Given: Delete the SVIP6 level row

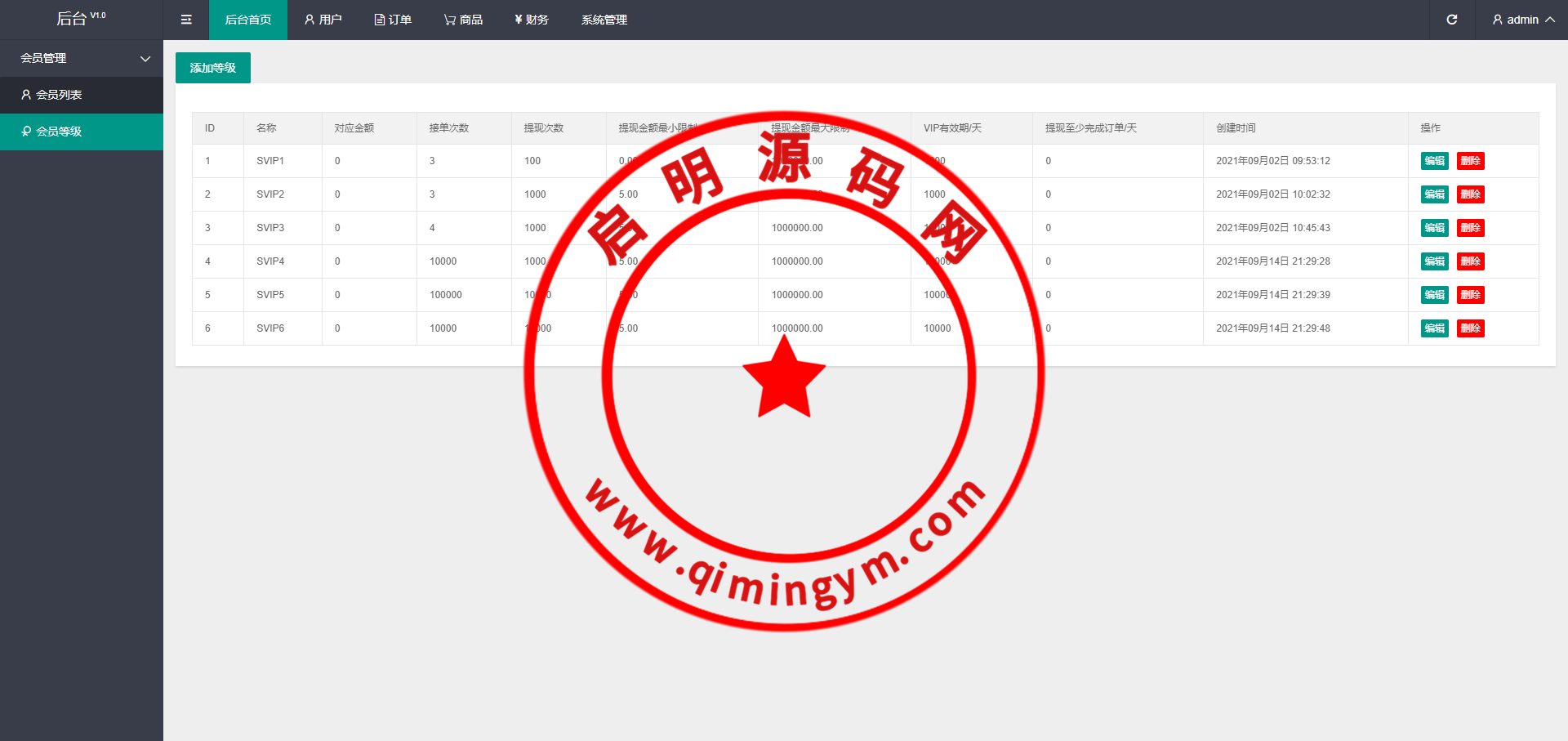Looking at the screenshot, I should point(1470,328).
